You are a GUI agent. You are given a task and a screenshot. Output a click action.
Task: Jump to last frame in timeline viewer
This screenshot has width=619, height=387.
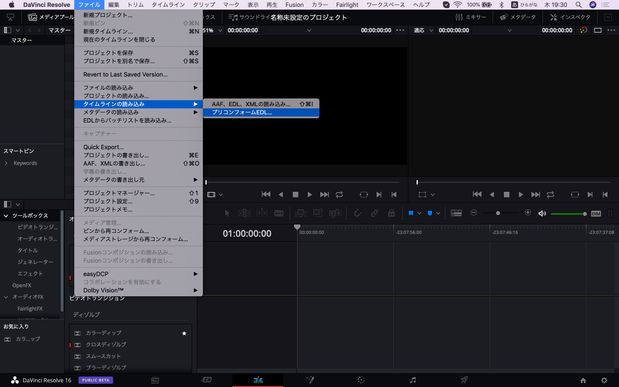[x=536, y=194]
